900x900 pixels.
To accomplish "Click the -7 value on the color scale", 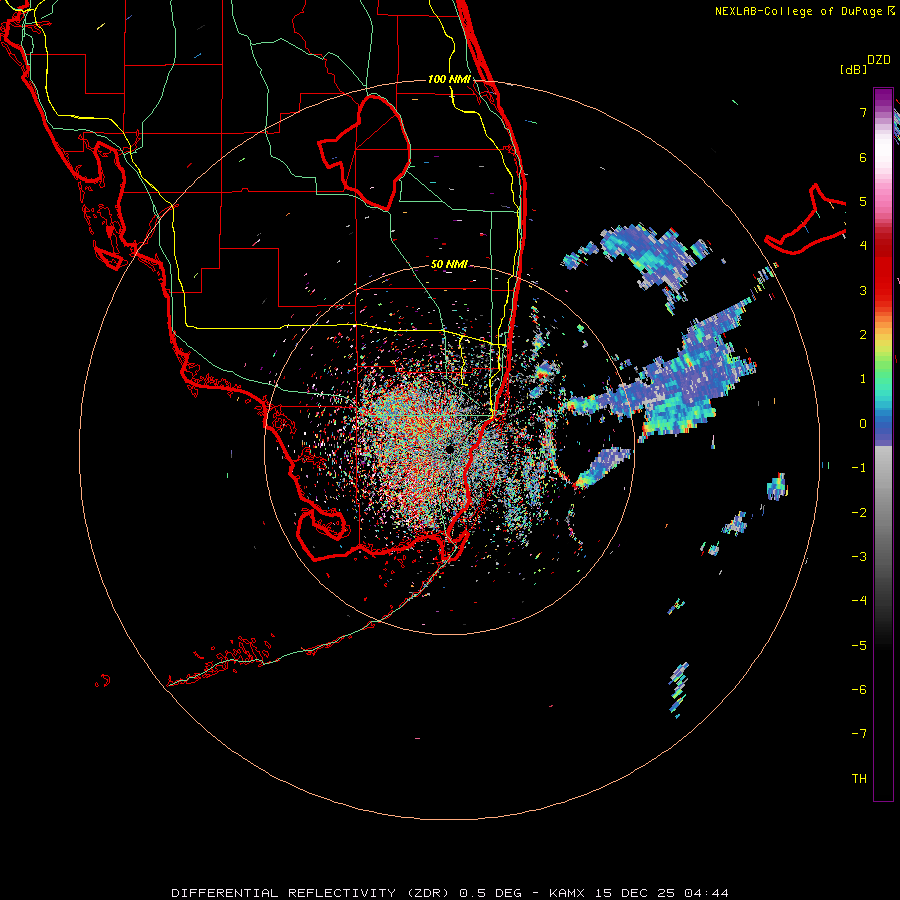I will pos(859,734).
